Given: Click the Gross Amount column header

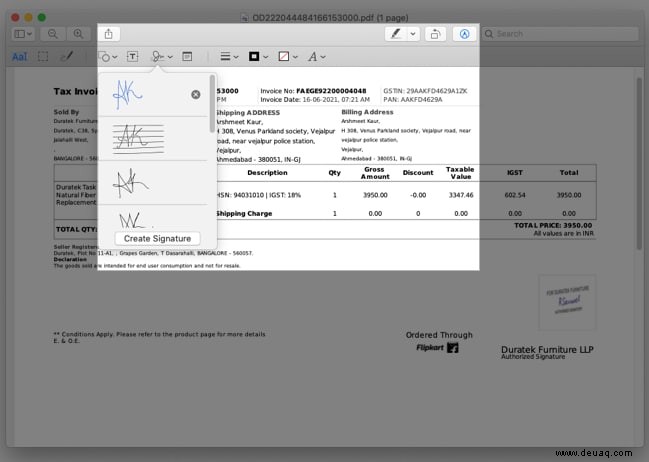Looking at the screenshot, I should click(375, 173).
